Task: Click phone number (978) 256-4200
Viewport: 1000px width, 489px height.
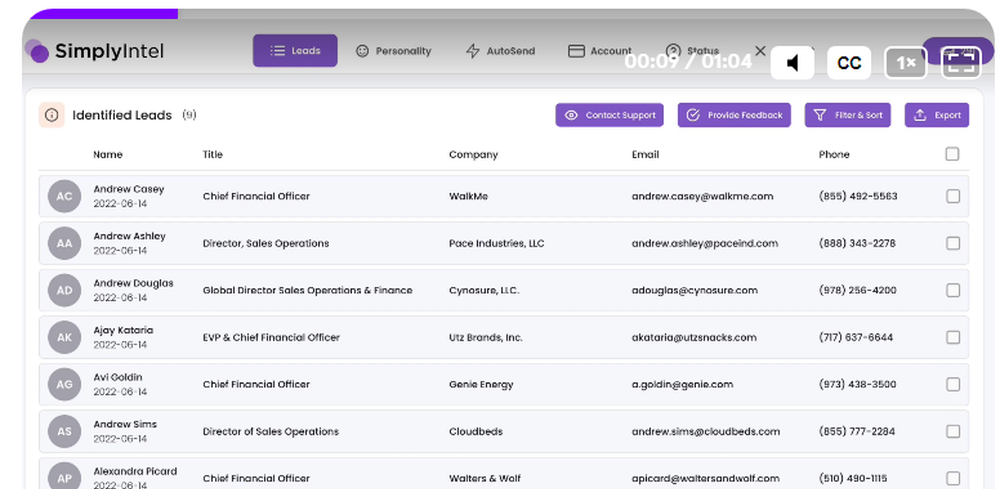Action: pos(858,291)
